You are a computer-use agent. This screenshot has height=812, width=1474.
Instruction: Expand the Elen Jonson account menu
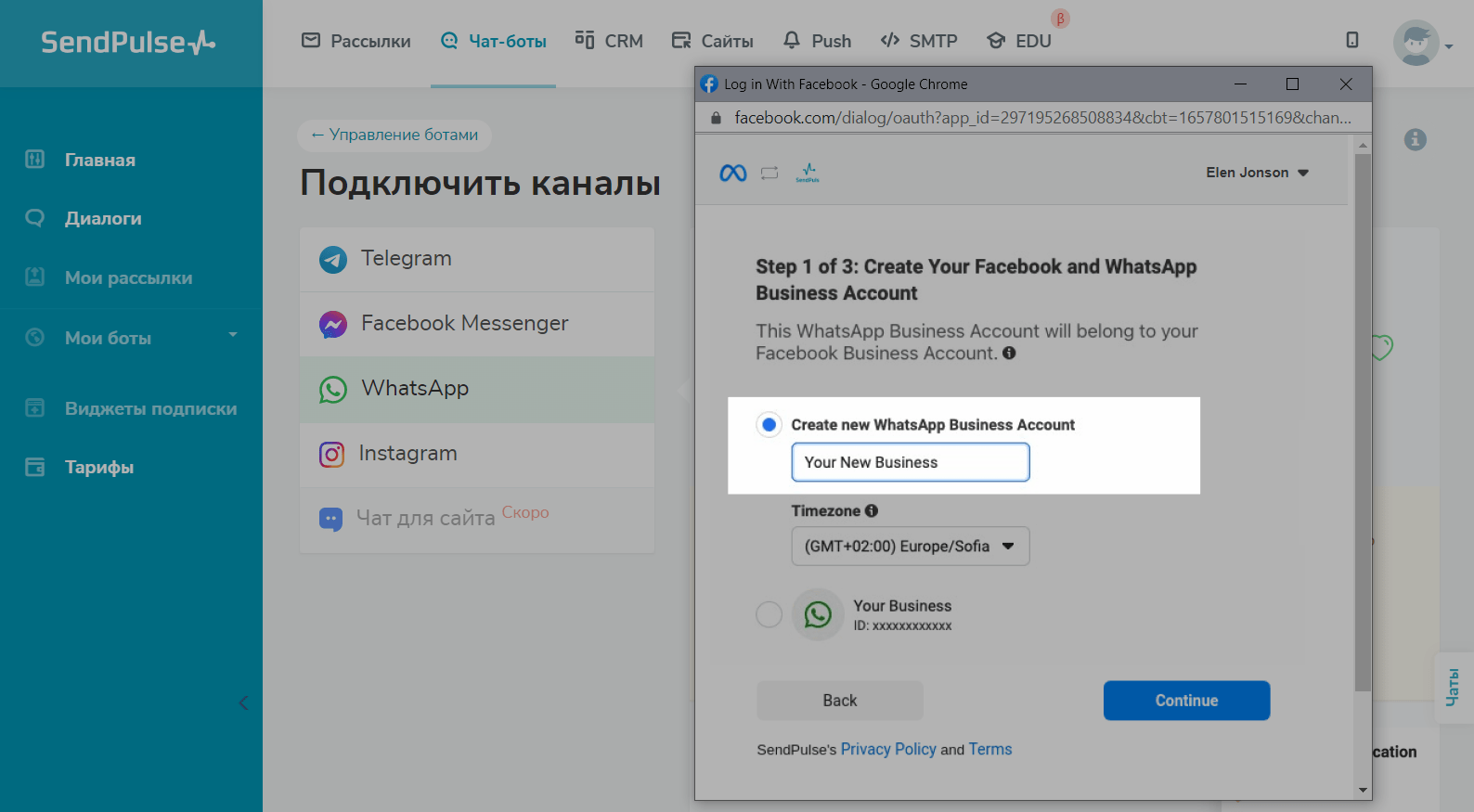[1257, 173]
